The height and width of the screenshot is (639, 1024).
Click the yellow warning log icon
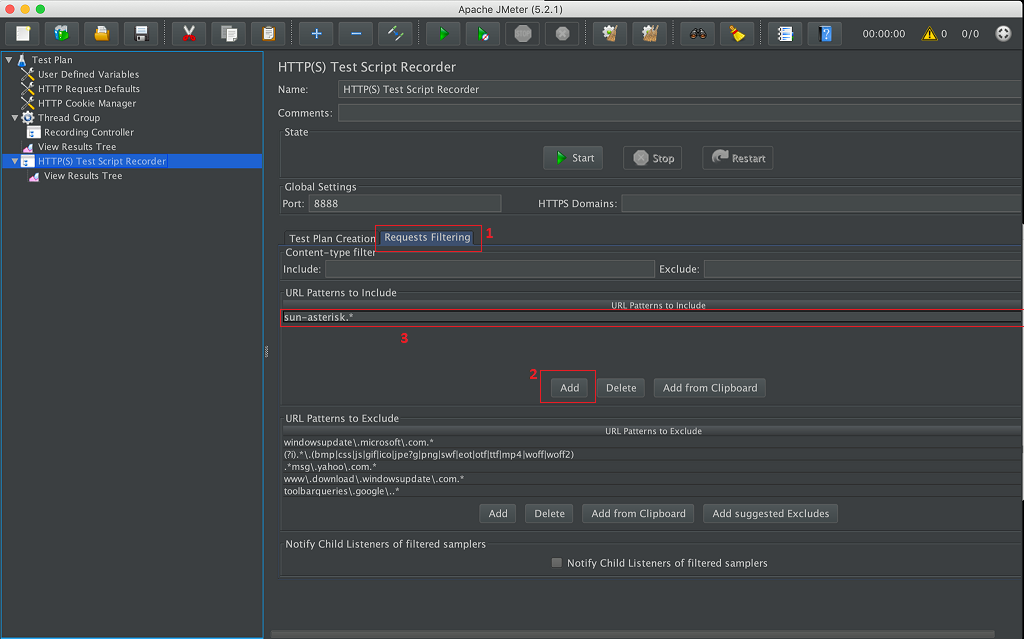pyautogui.click(x=929, y=33)
